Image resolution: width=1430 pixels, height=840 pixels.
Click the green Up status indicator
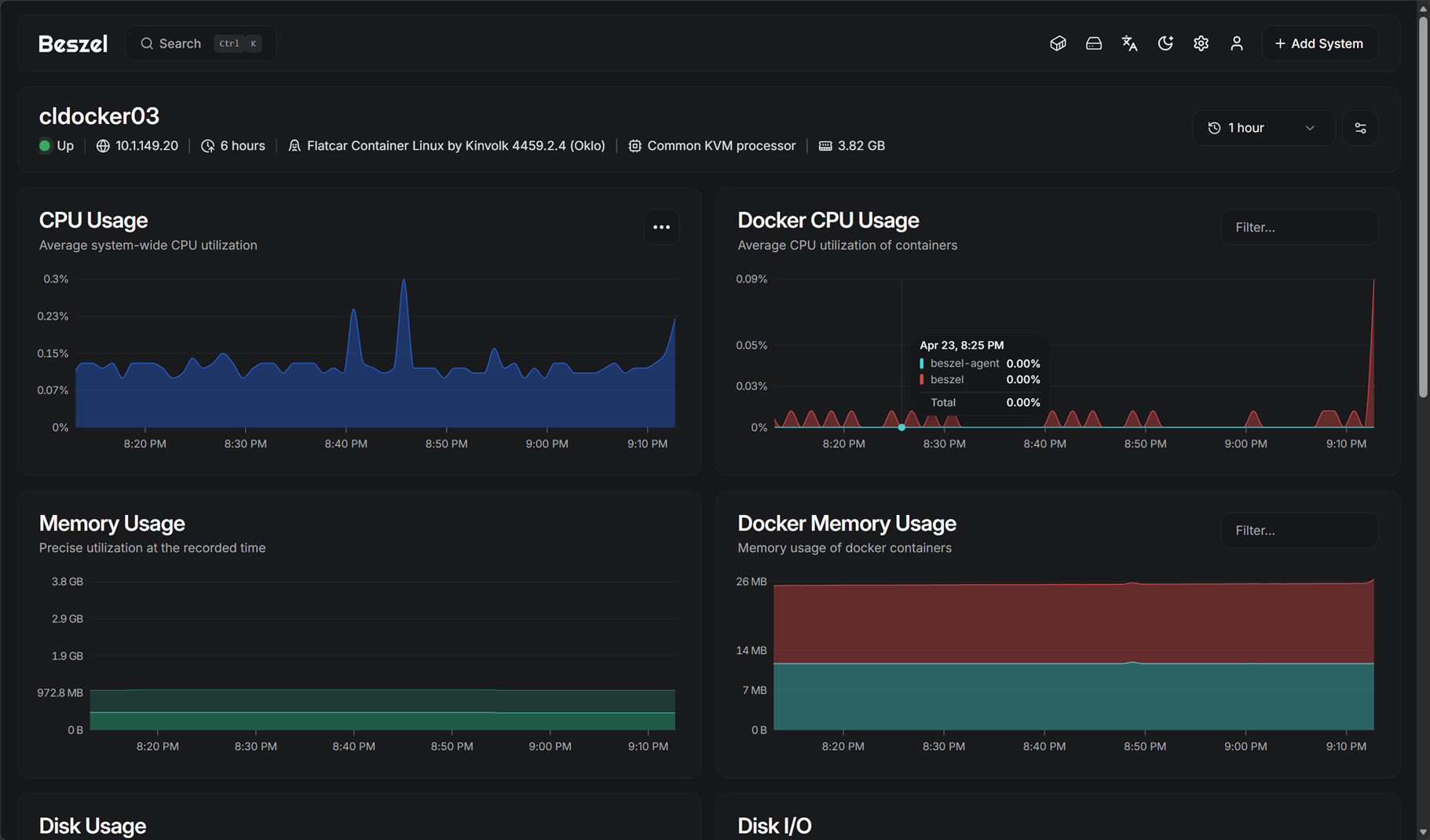[x=46, y=146]
